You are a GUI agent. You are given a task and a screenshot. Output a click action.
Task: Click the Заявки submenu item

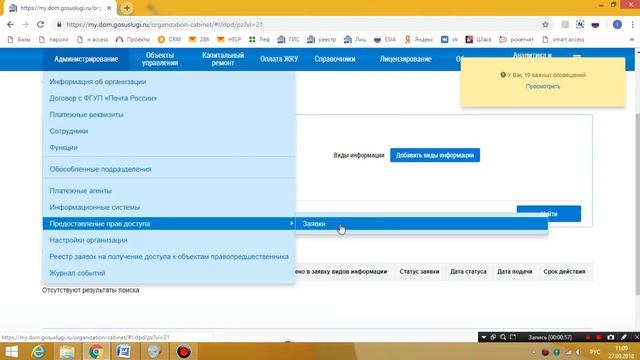[x=422, y=224]
